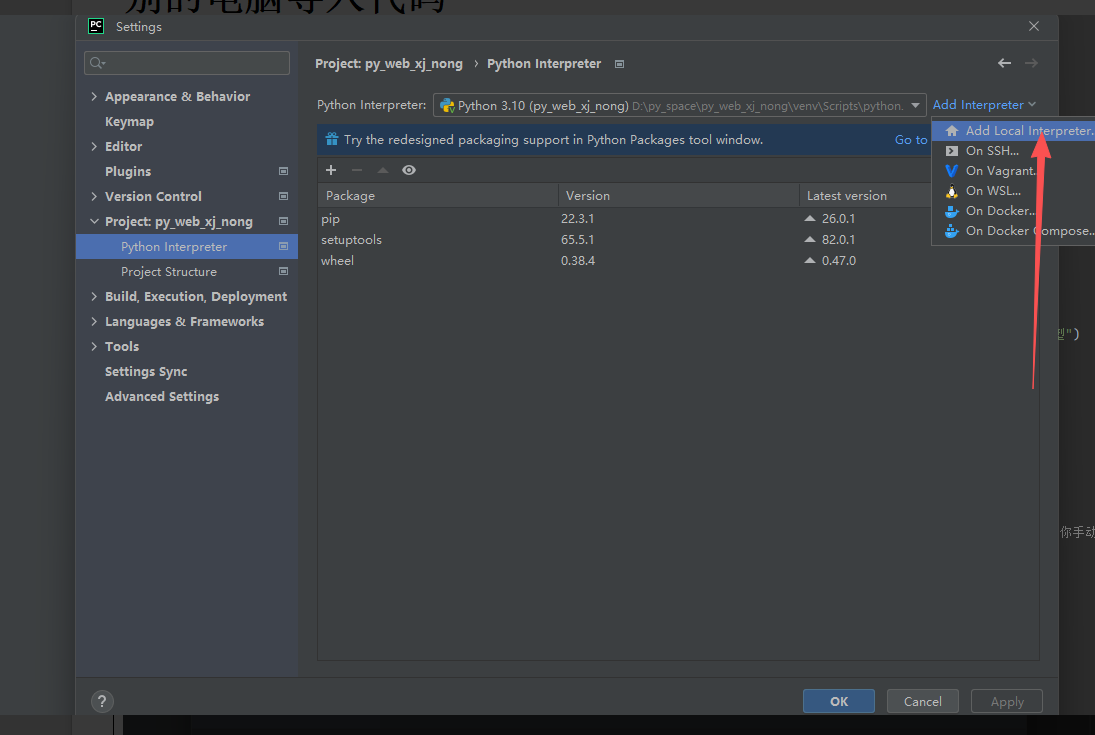This screenshot has width=1095, height=735.
Task: Click the project-level marker icon beside Plugins
Action: (284, 171)
